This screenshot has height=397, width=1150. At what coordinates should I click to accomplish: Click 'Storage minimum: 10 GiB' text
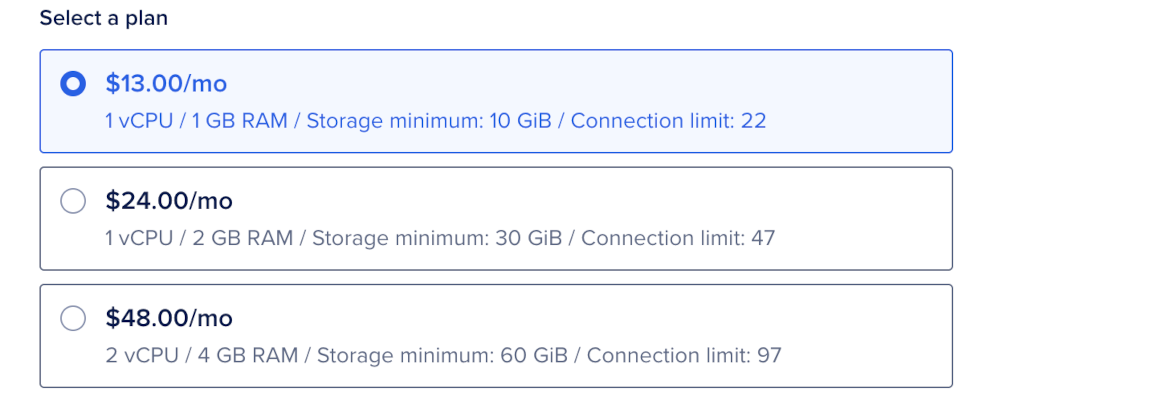428,121
